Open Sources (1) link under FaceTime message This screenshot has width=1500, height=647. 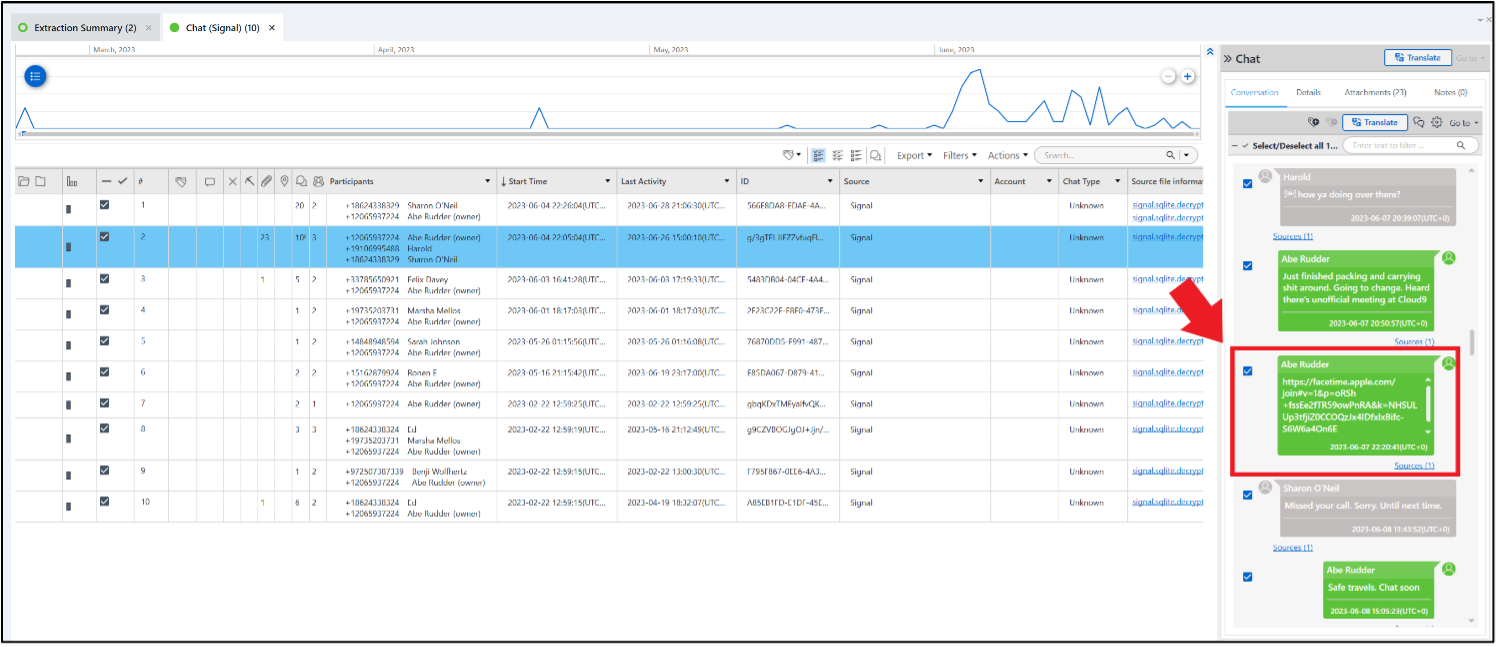(1414, 466)
